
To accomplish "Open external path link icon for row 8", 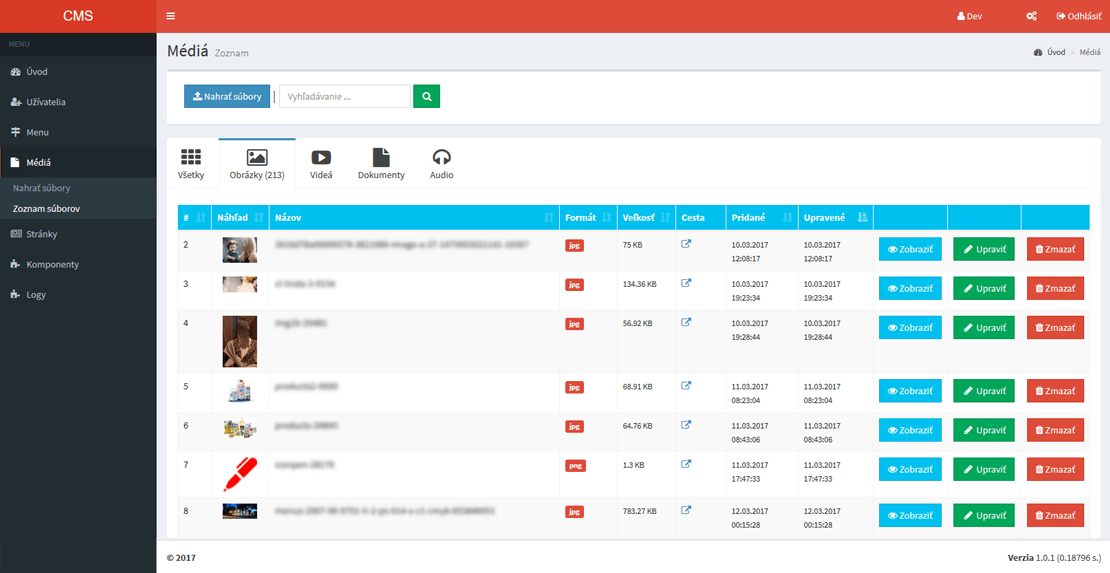I will [685, 509].
